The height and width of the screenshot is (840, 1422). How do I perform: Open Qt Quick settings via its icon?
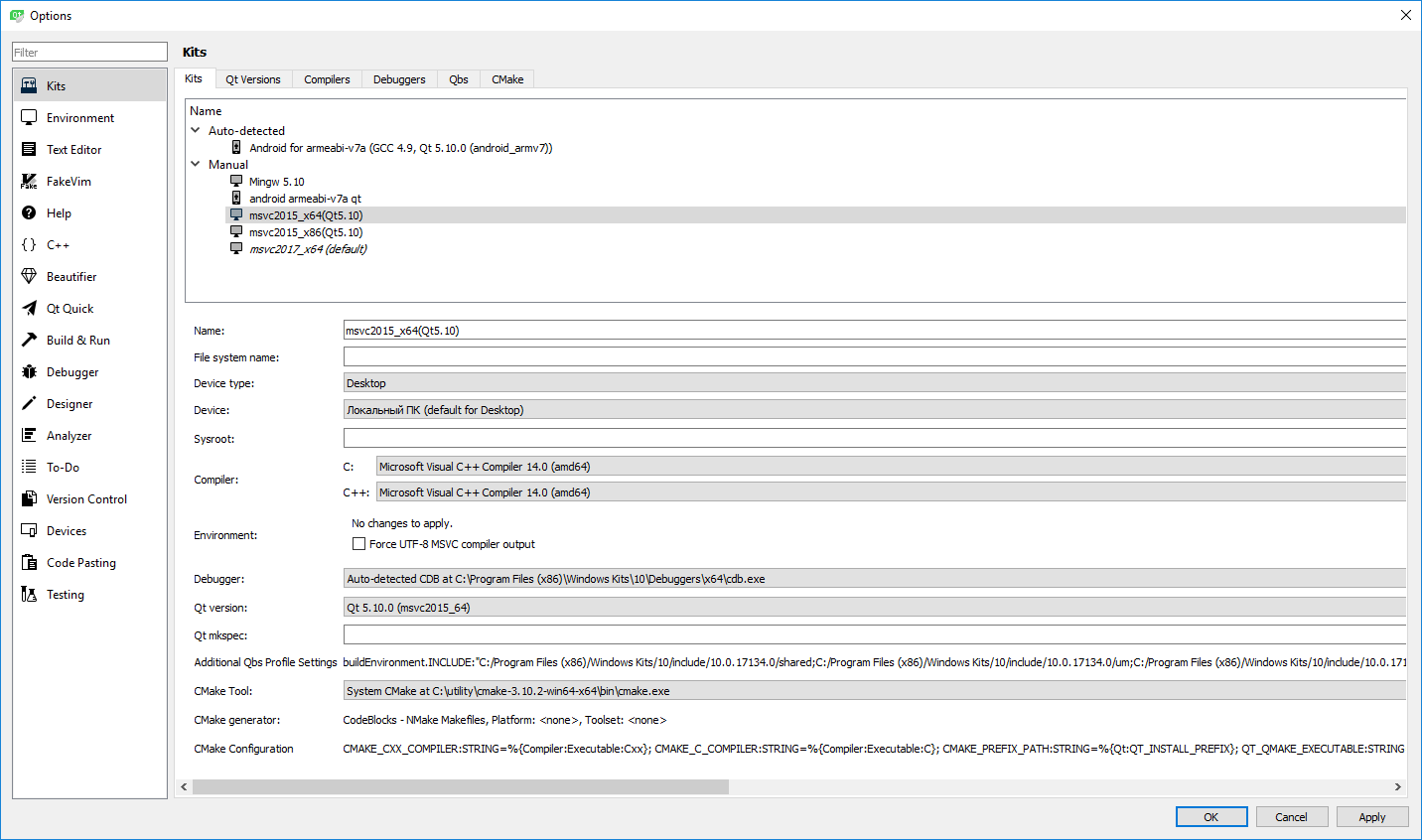(x=29, y=309)
